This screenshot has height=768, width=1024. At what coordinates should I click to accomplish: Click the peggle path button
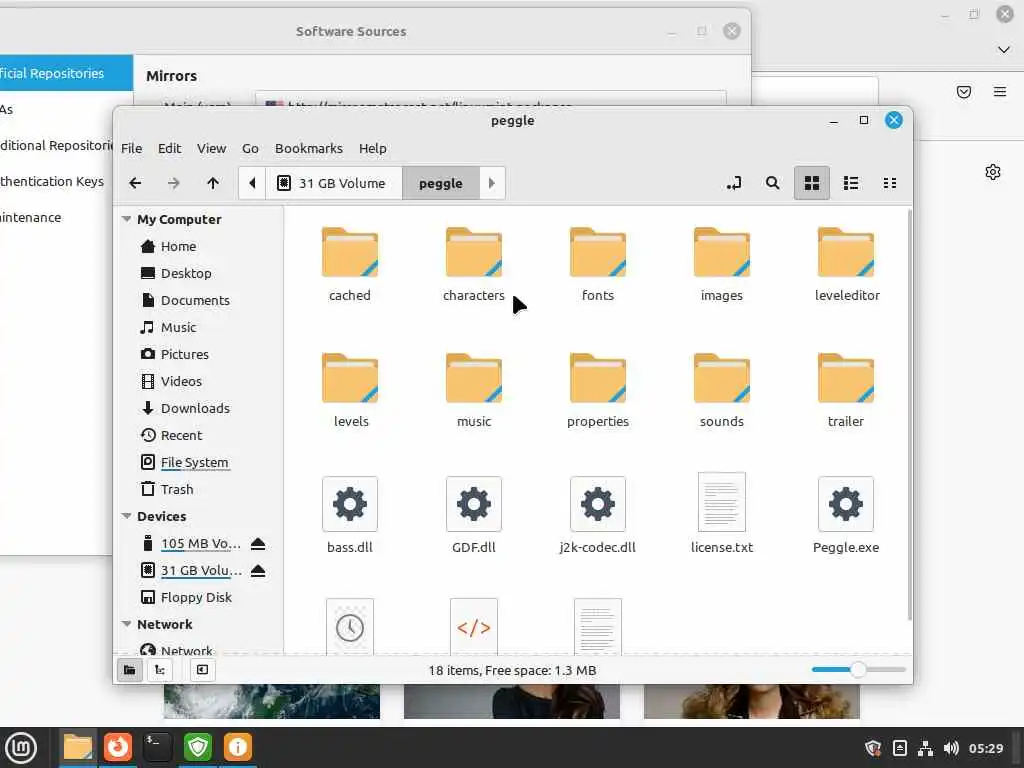pos(441,184)
